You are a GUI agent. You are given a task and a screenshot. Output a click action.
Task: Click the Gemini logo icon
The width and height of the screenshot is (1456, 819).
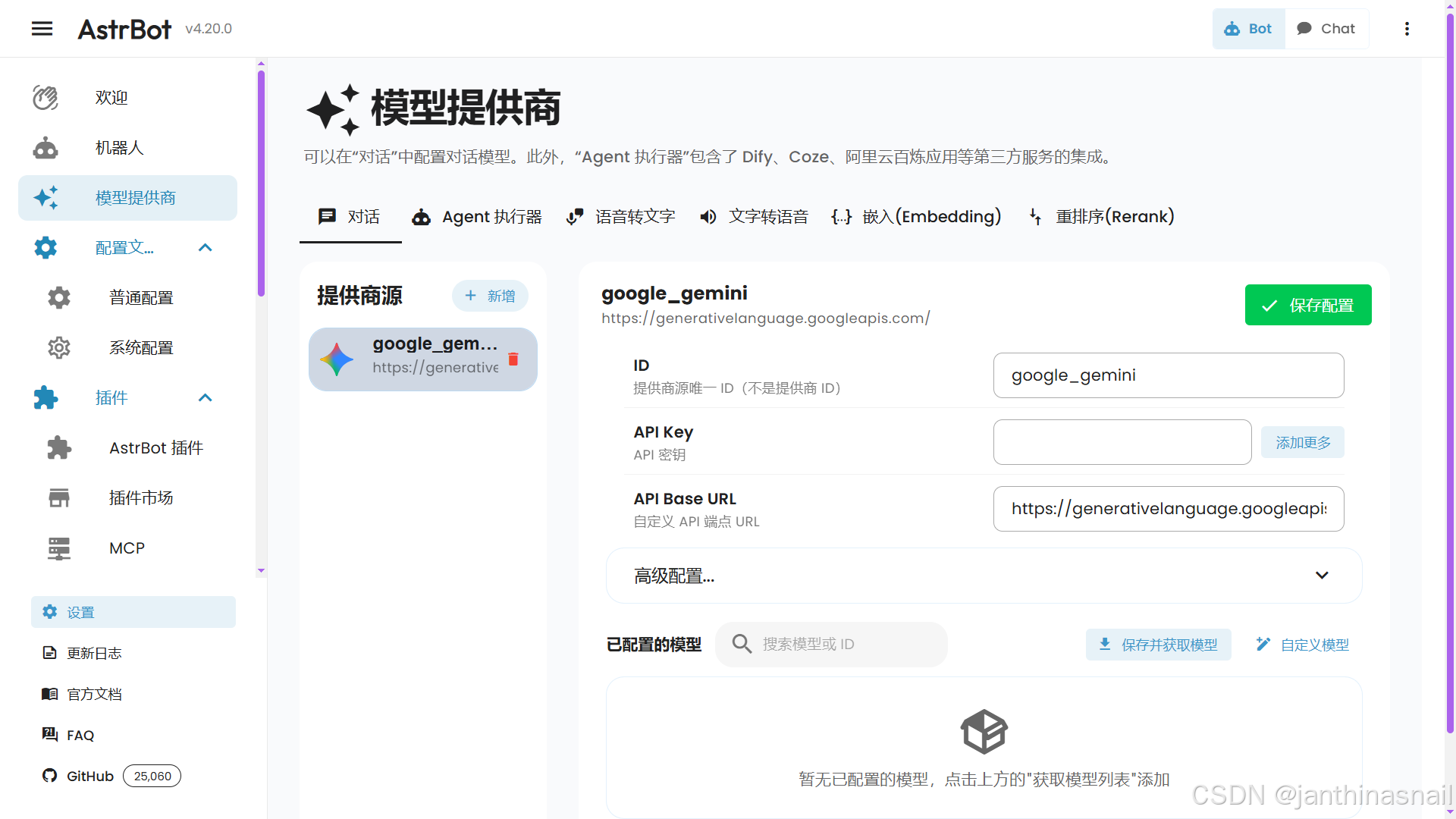[x=337, y=359]
